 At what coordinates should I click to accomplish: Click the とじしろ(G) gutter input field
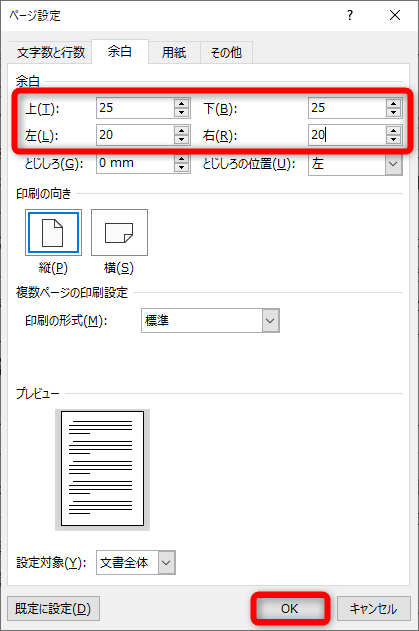coord(135,163)
